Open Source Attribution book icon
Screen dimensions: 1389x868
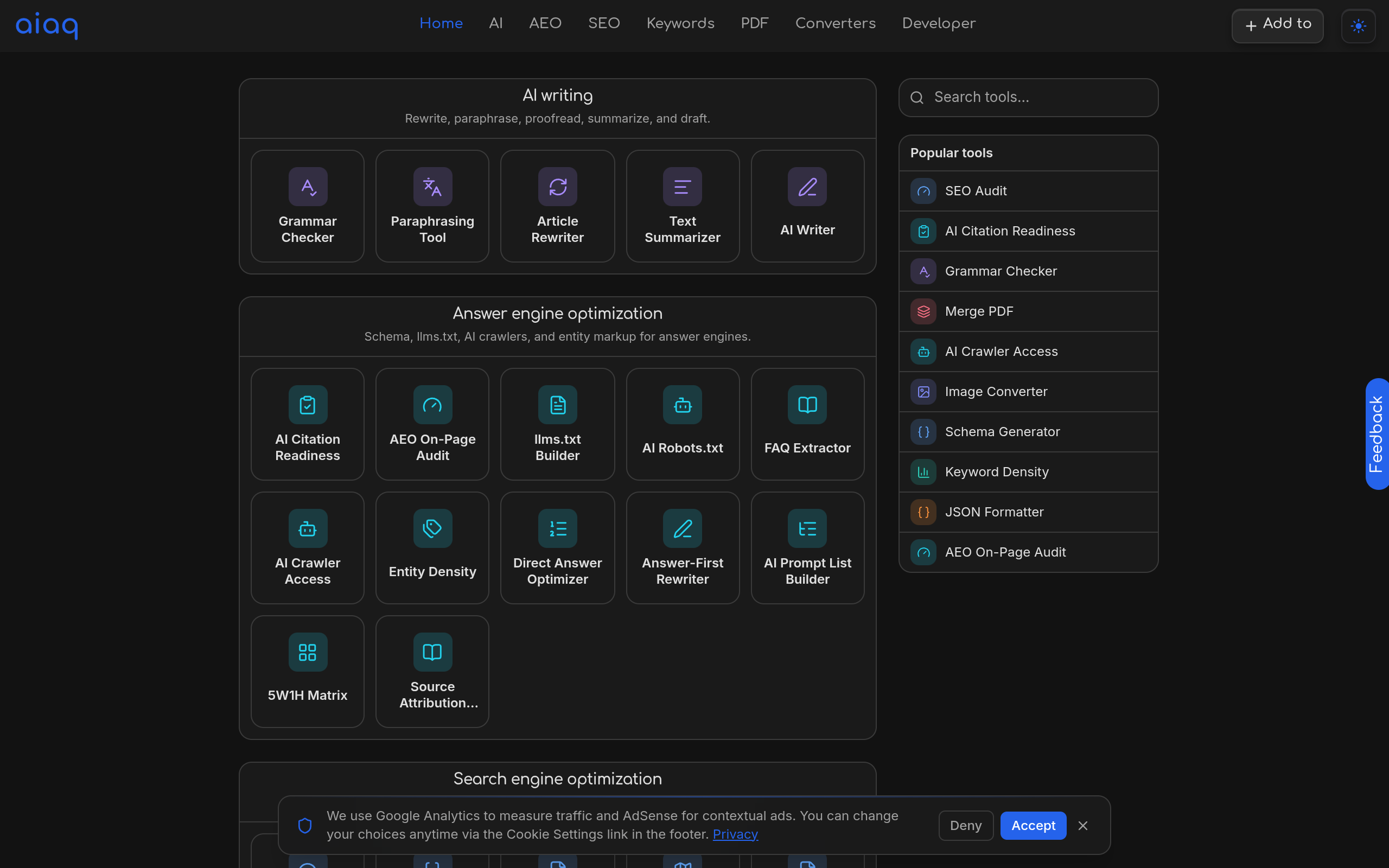tap(432, 652)
